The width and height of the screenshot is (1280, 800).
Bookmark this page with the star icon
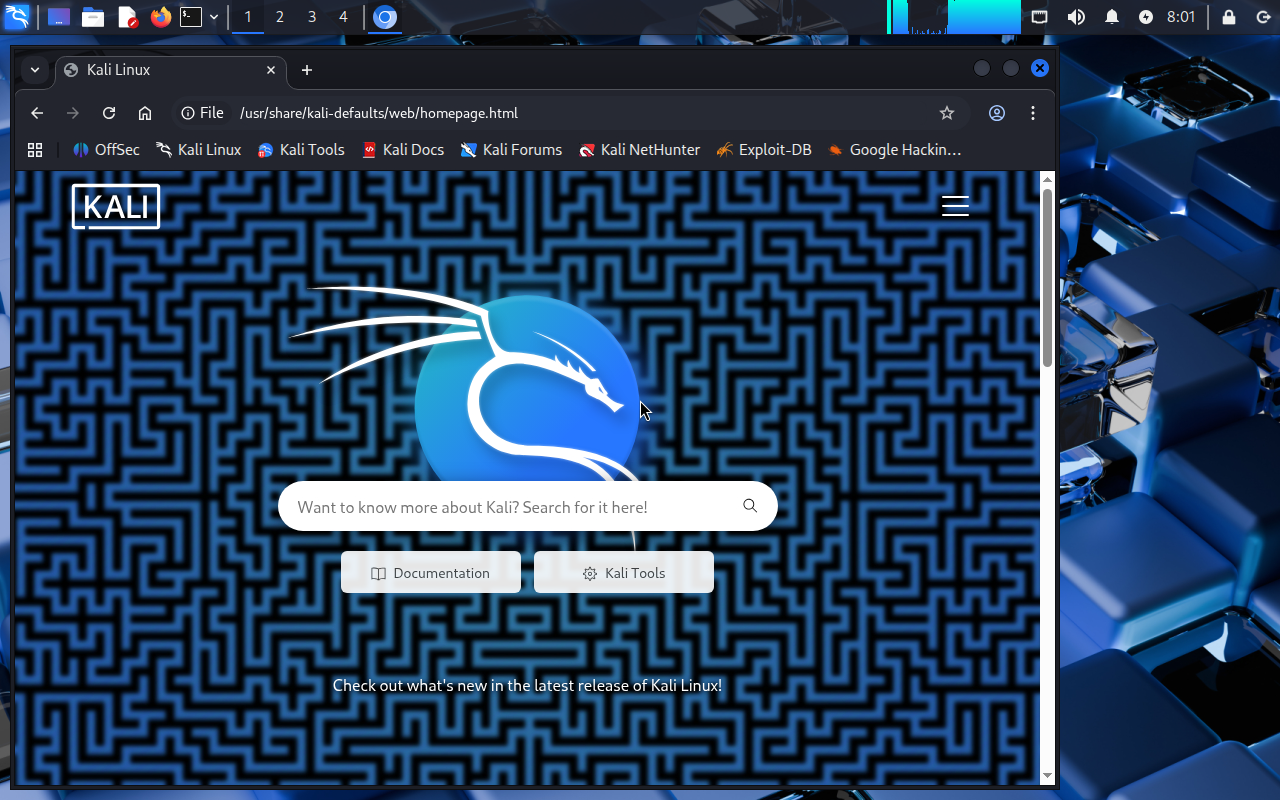pyautogui.click(x=946, y=113)
